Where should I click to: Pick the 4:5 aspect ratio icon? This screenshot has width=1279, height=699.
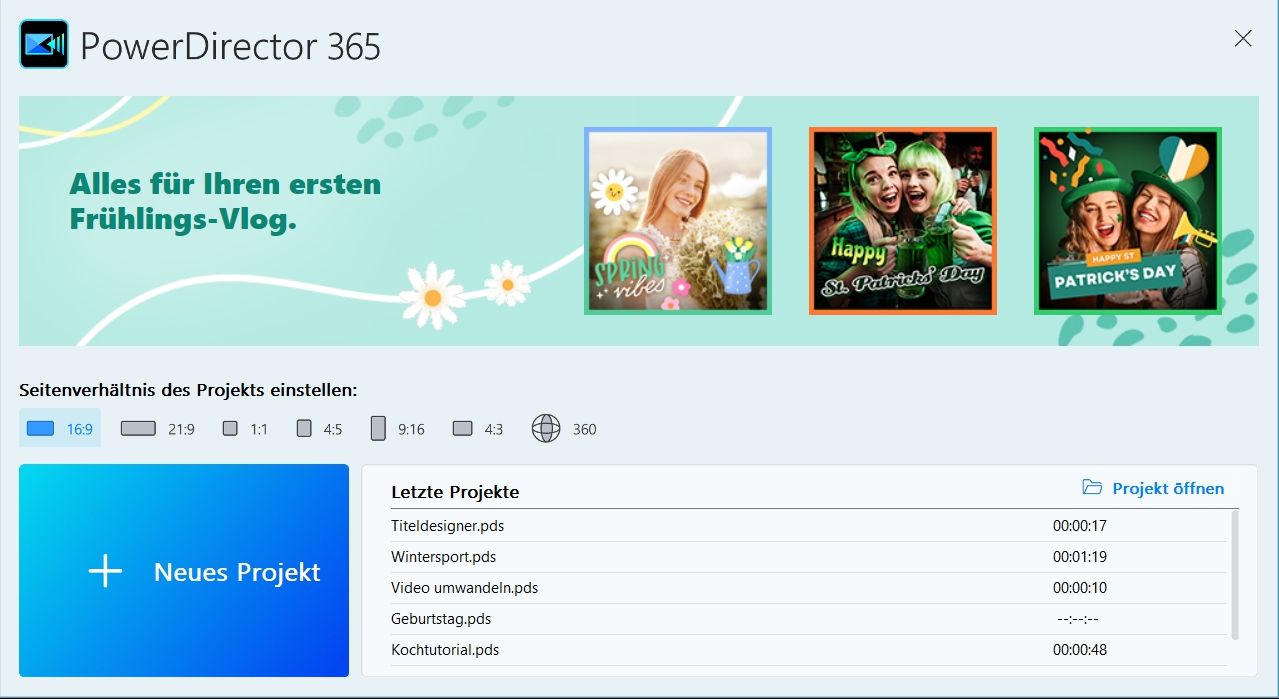[305, 429]
